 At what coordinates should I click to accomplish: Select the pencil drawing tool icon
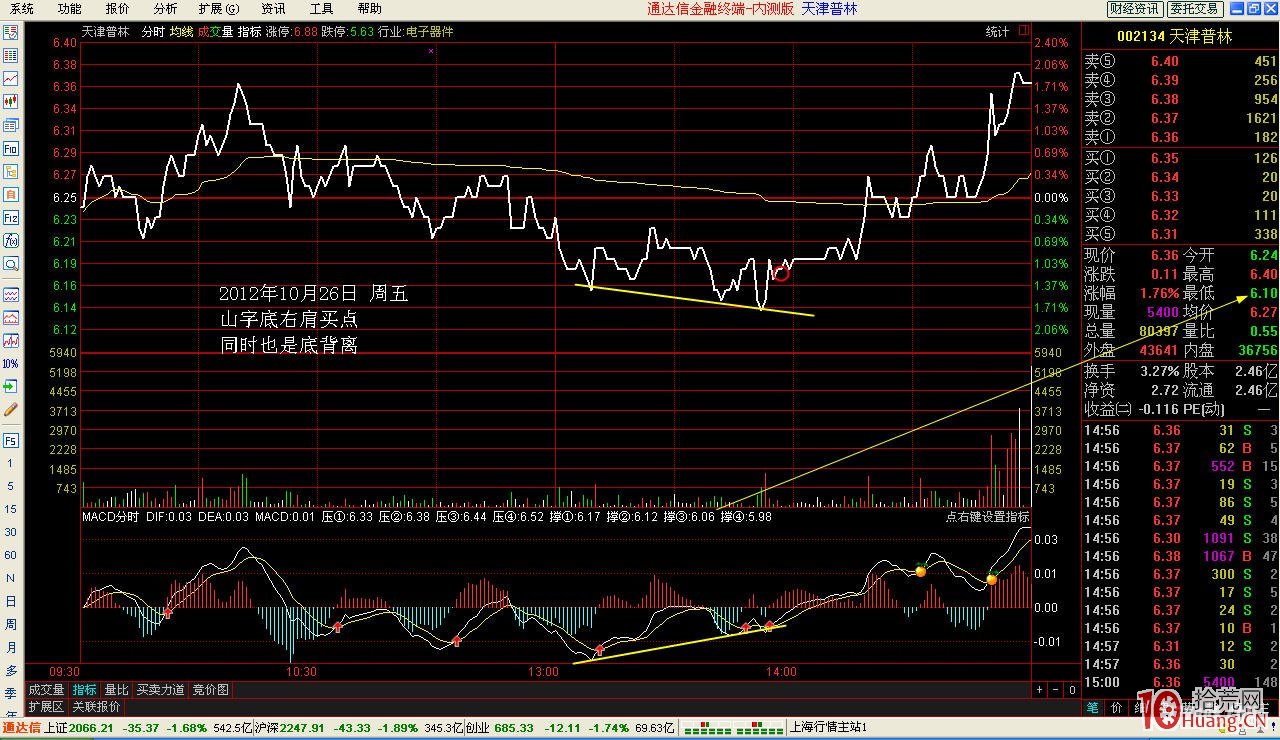pos(11,409)
